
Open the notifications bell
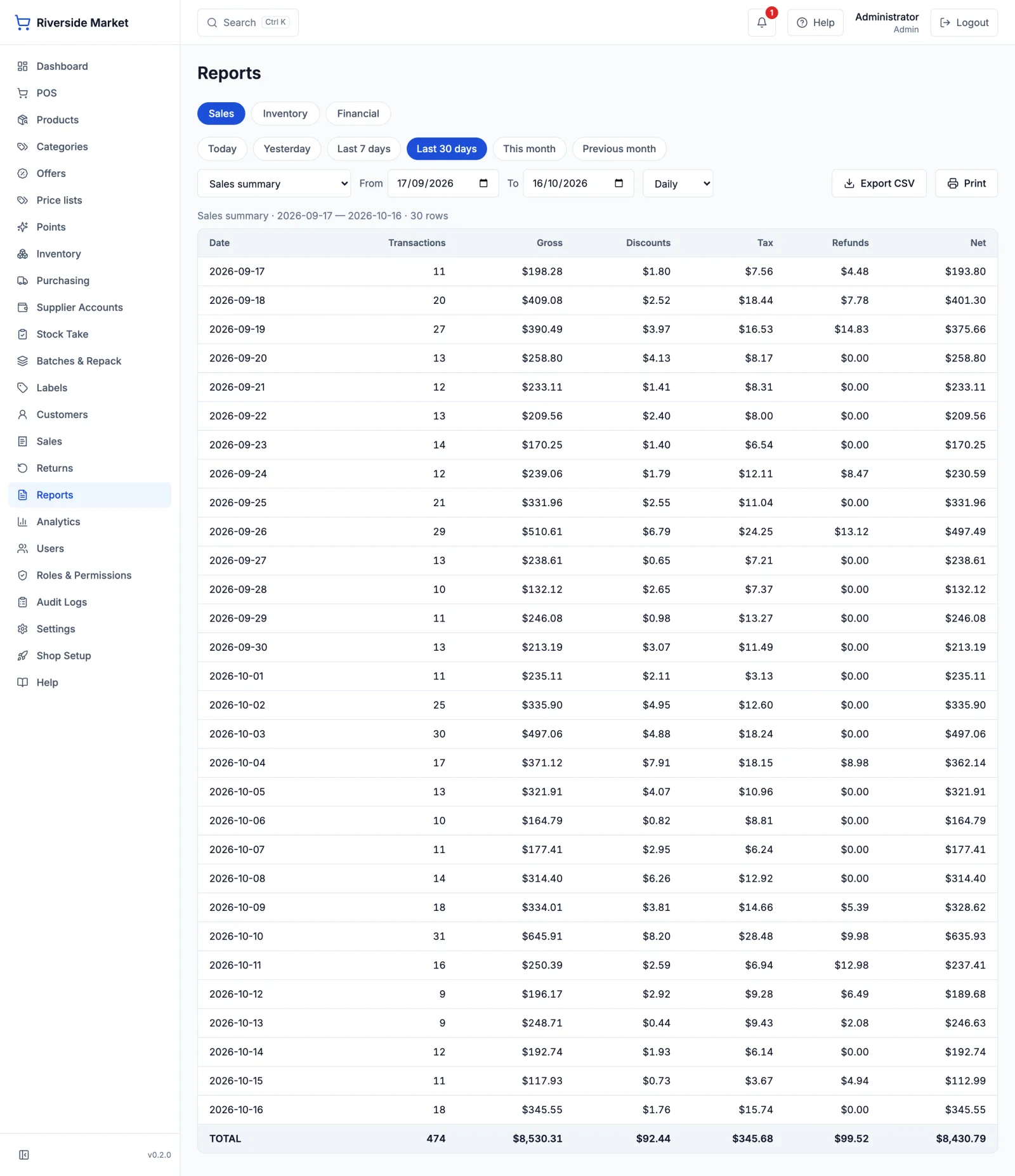tap(762, 23)
